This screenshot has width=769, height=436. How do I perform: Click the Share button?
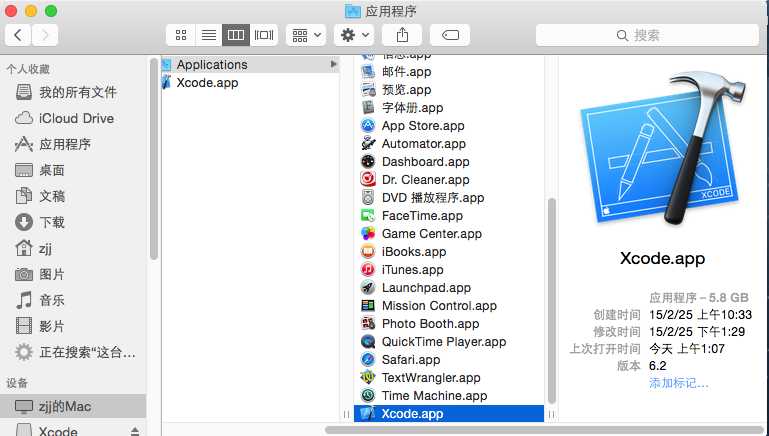tap(402, 35)
